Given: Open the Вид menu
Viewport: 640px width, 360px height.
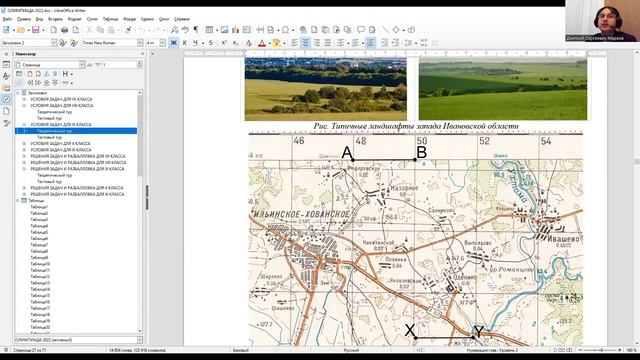Looking at the screenshot, I should pos(39,19).
